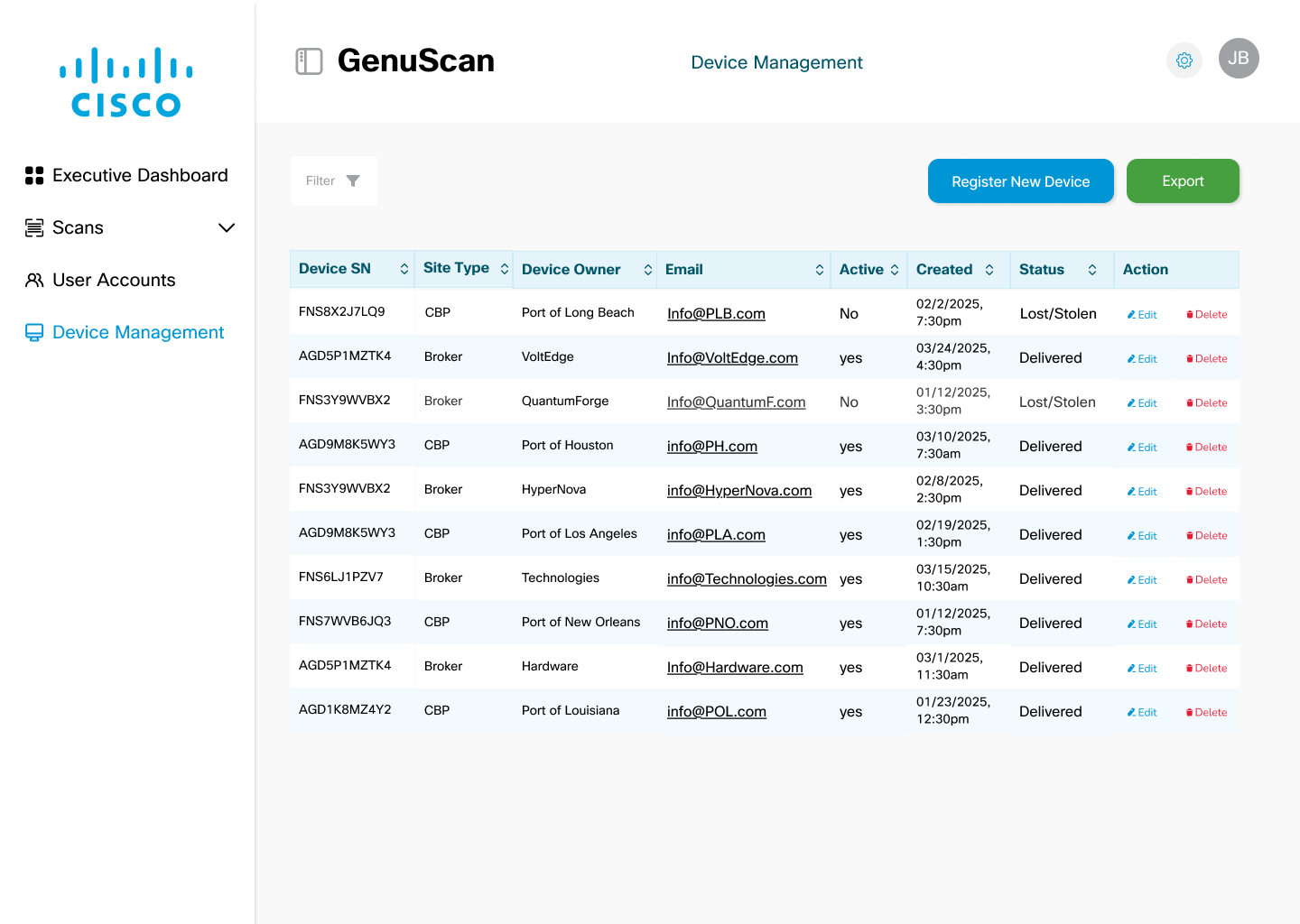The width and height of the screenshot is (1300, 924).
Task: Click the Cisco logo
Action: click(126, 83)
